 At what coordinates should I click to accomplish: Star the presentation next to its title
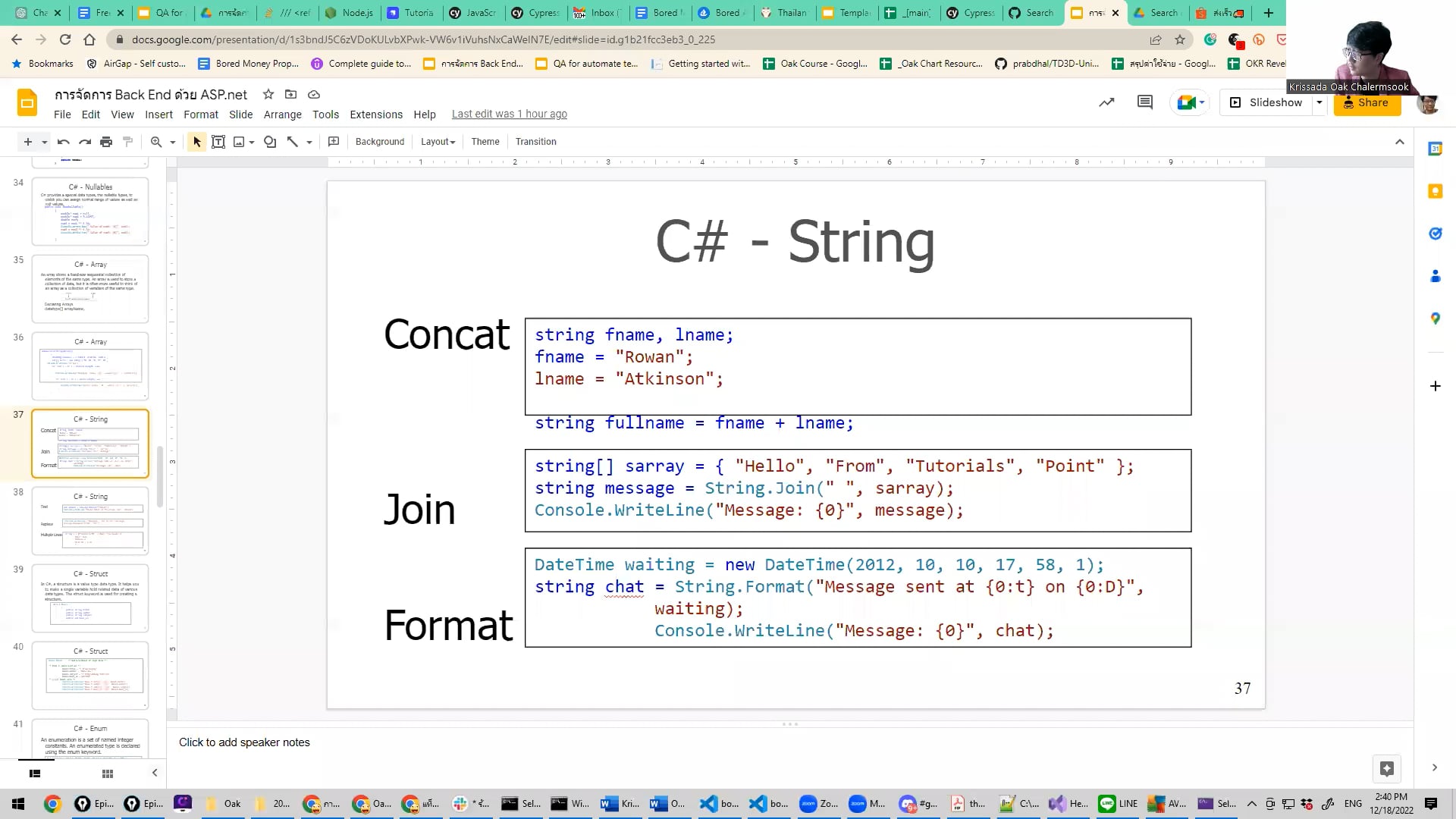[268, 94]
